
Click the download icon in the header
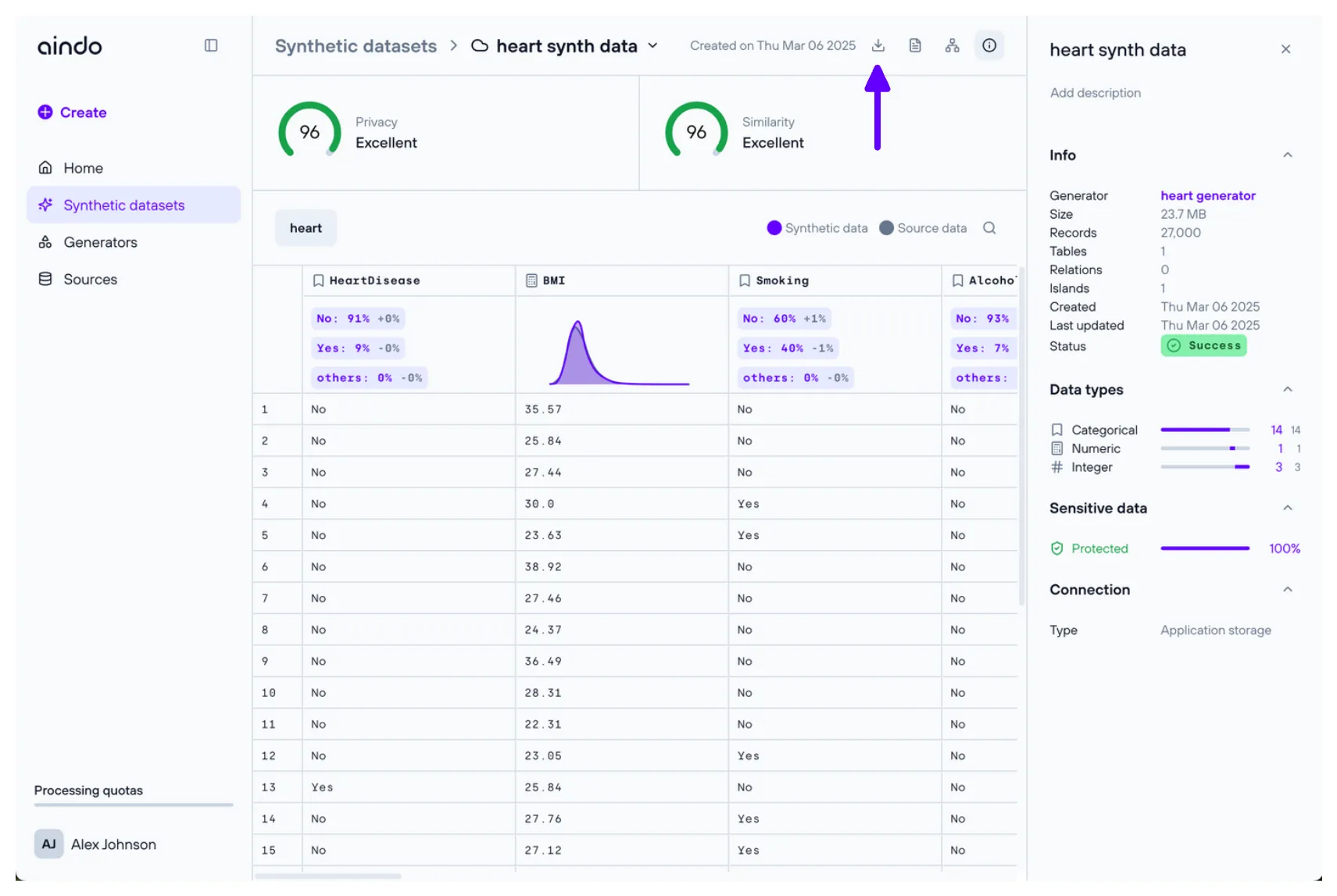pos(878,45)
